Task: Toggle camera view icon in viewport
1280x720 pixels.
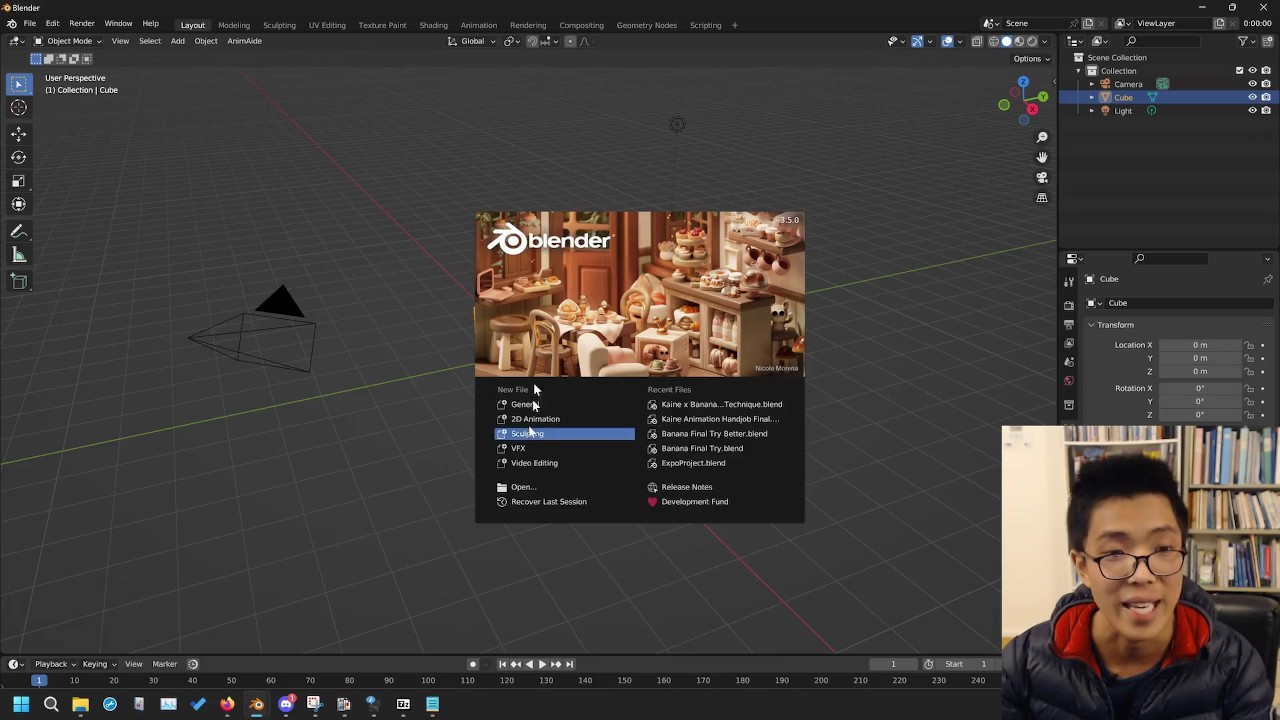Action: (1042, 177)
